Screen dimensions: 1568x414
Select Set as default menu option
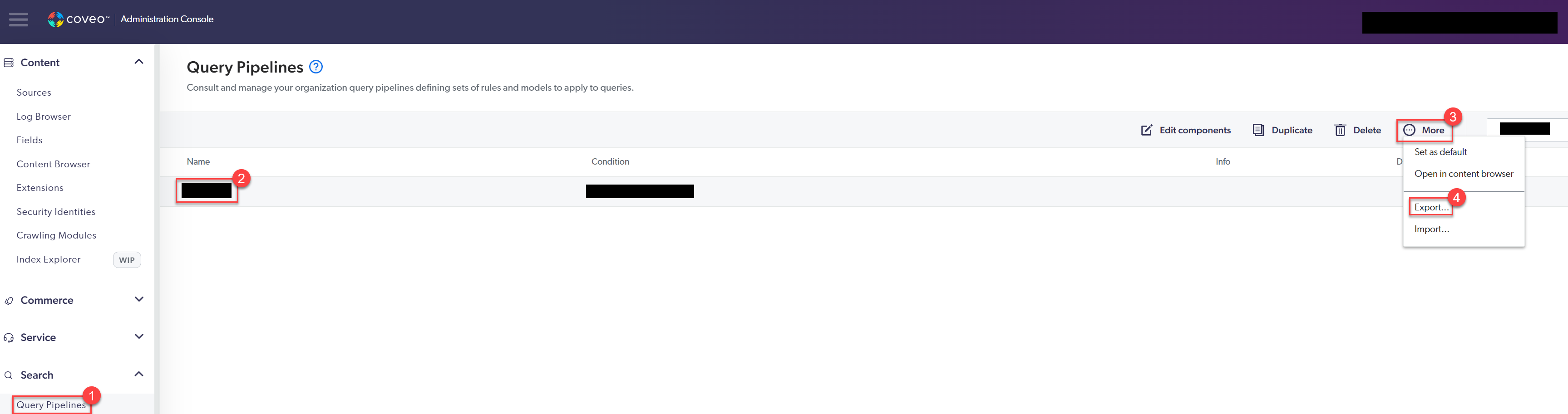[1440, 152]
